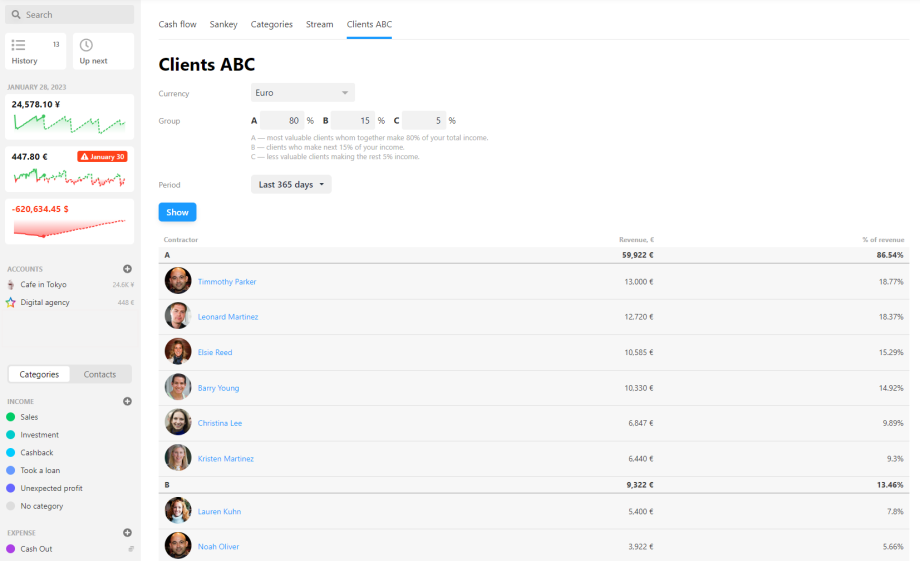Add a new account with plus icon
Viewport: 920px width, 561px height.
[127, 269]
